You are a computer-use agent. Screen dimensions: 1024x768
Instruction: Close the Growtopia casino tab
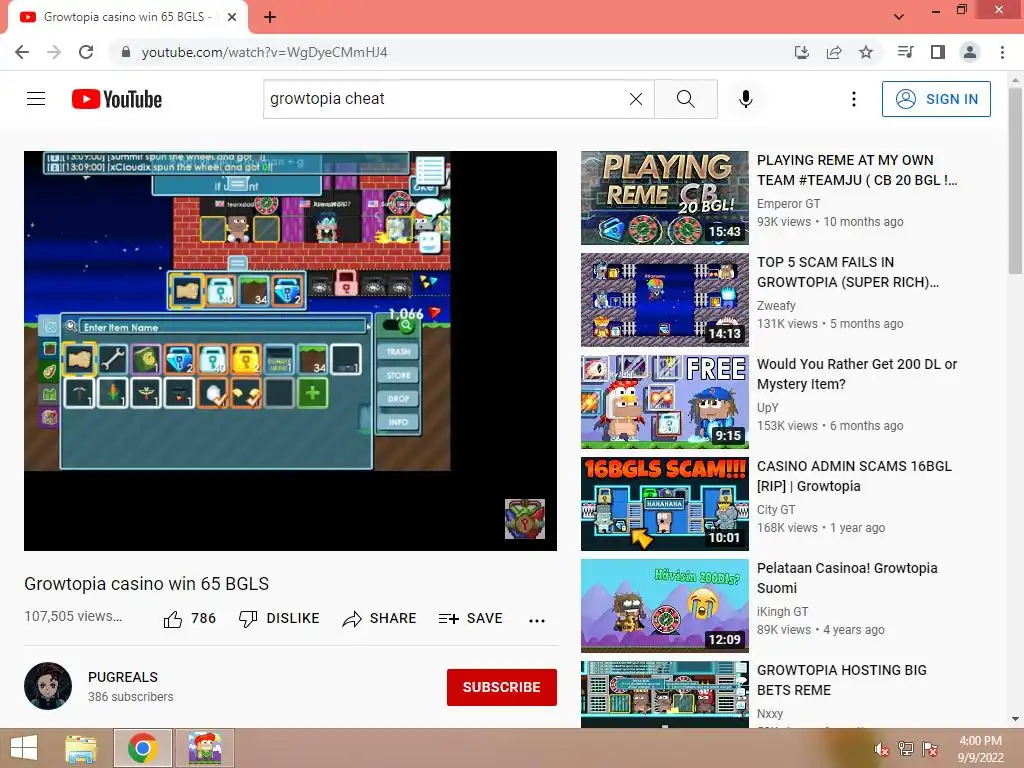pyautogui.click(x=232, y=17)
